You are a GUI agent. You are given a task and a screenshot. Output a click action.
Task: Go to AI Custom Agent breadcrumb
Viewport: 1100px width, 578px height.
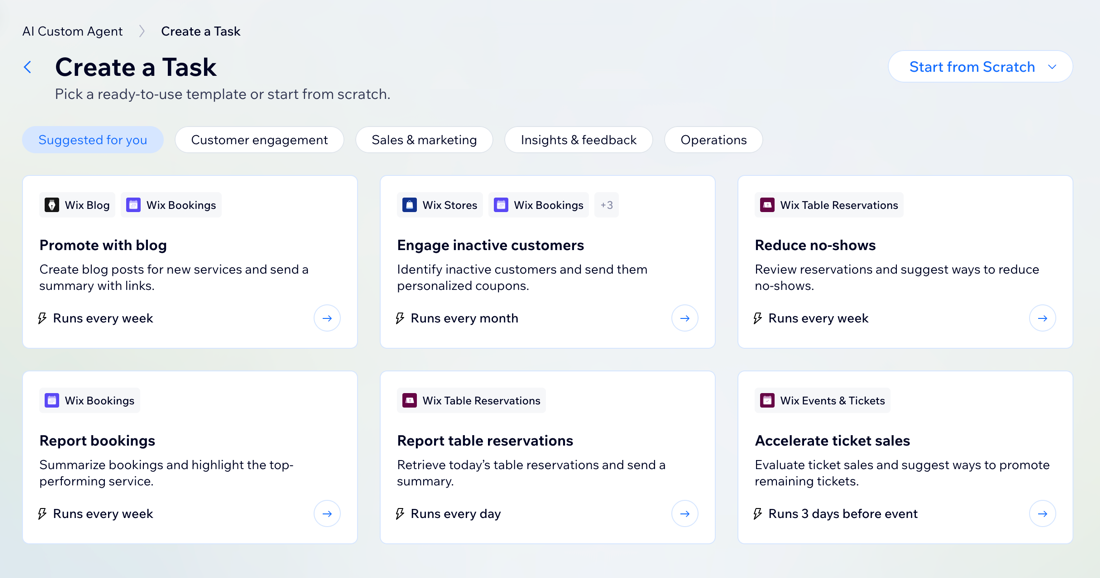(72, 31)
